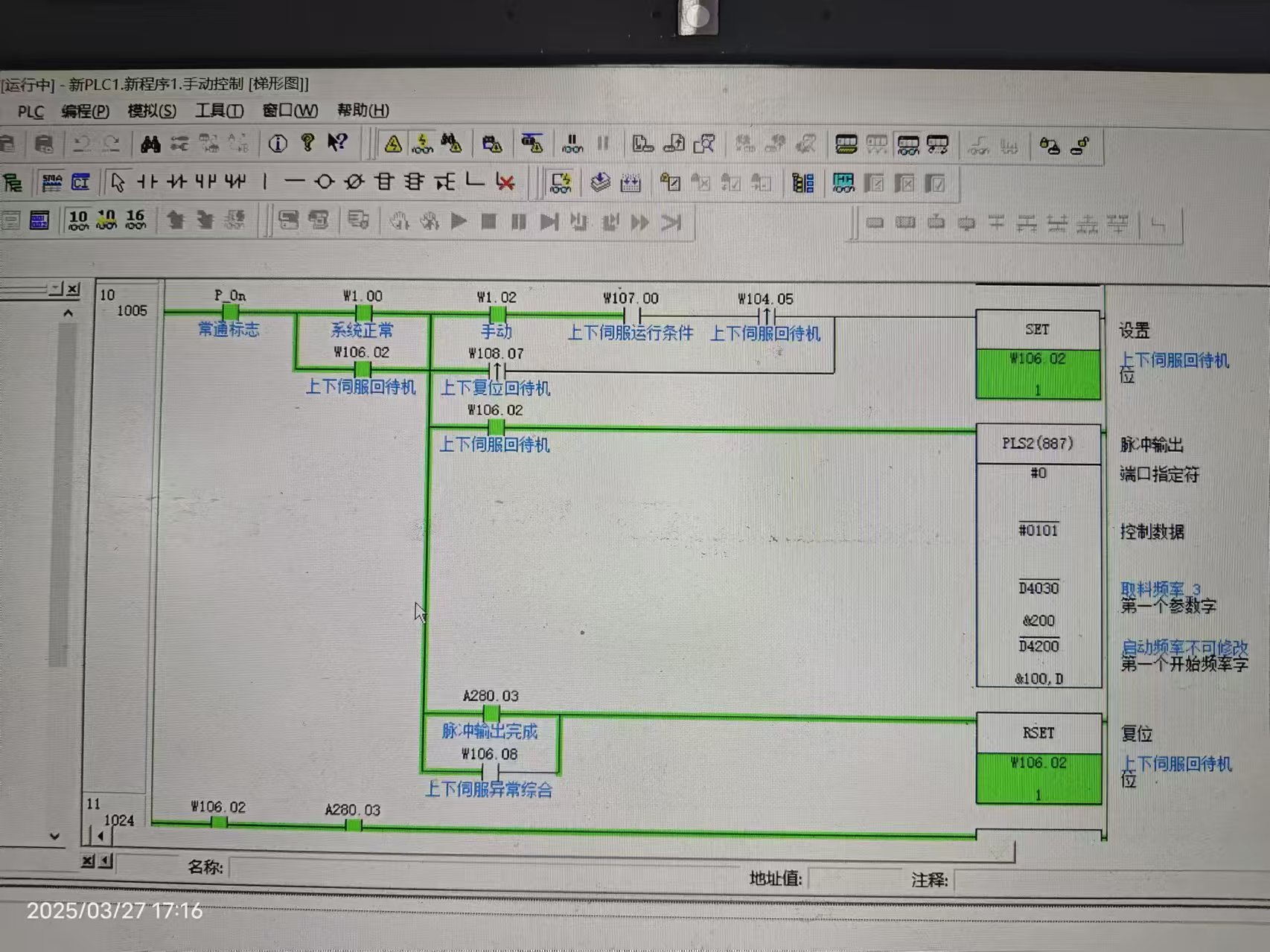The width and height of the screenshot is (1270, 952).
Task: Click the context help arrow icon
Action: 337,143
